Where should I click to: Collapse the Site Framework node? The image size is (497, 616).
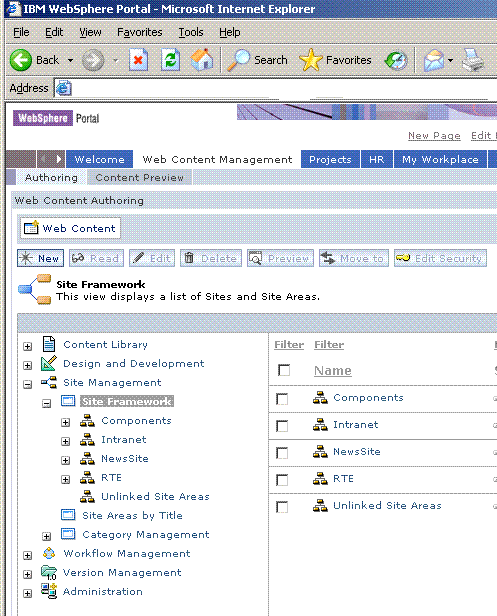pyautogui.click(x=46, y=403)
